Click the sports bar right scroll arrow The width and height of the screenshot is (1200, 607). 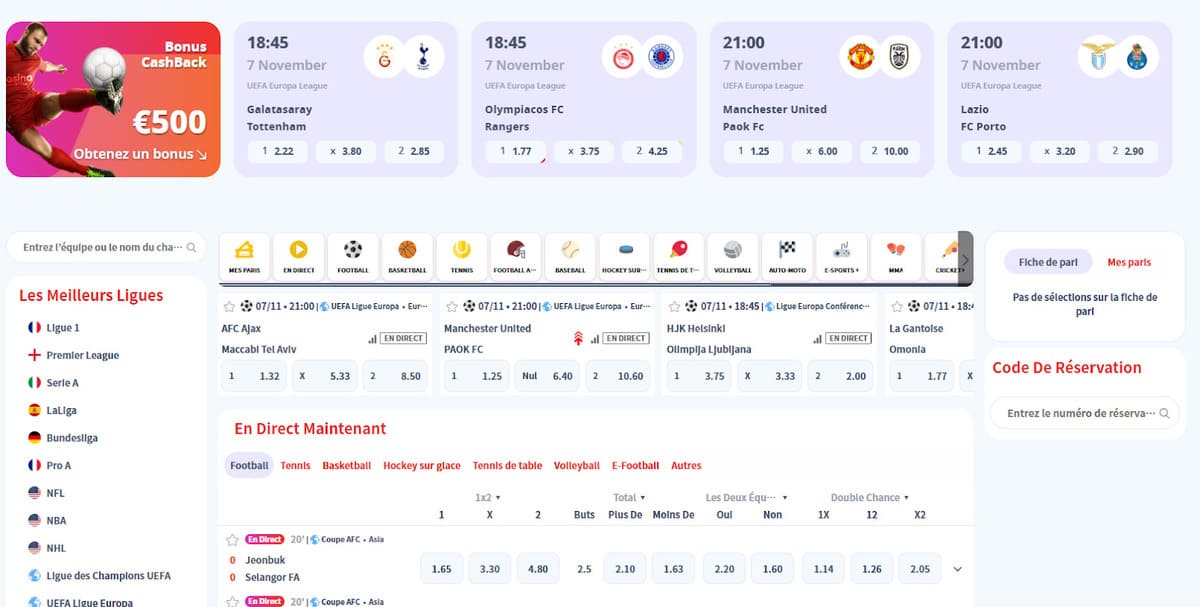click(x=965, y=259)
